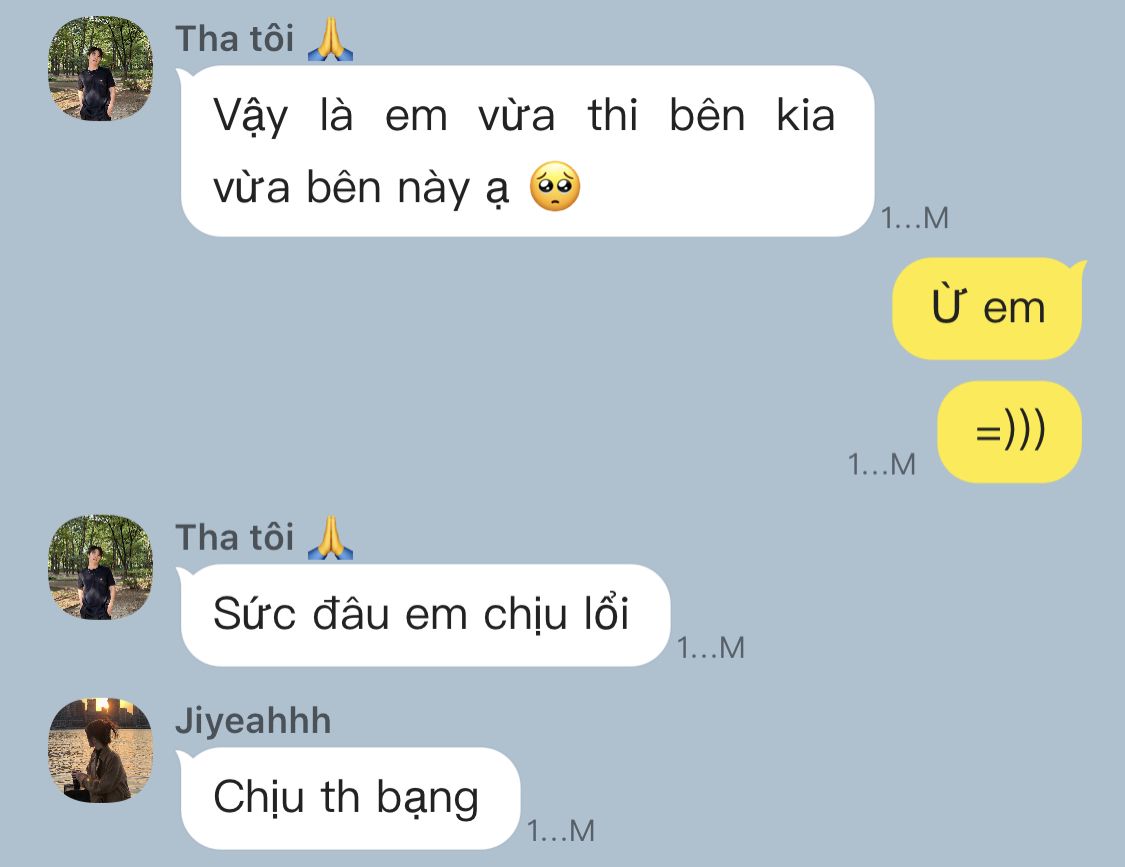This screenshot has width=1125, height=867.
Task: Select the first Tha tôi sender name
Action: coord(235,39)
